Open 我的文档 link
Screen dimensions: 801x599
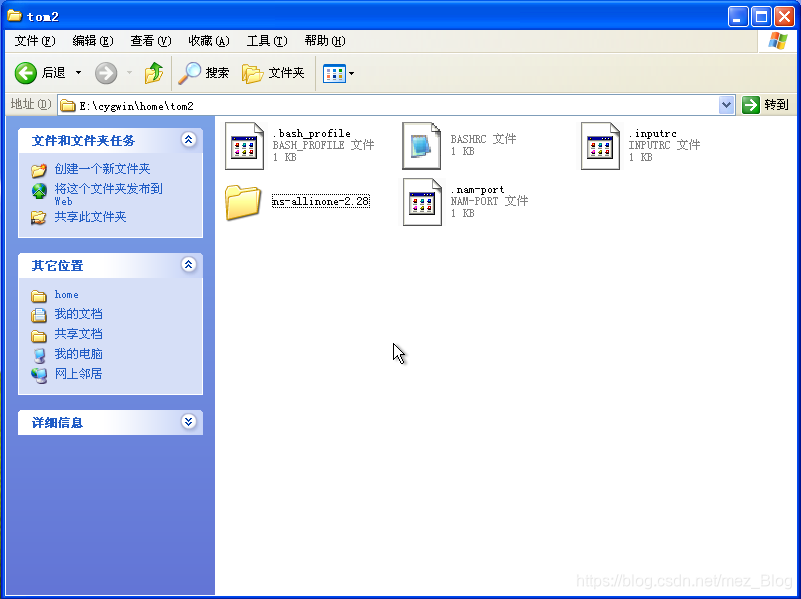tap(78, 314)
